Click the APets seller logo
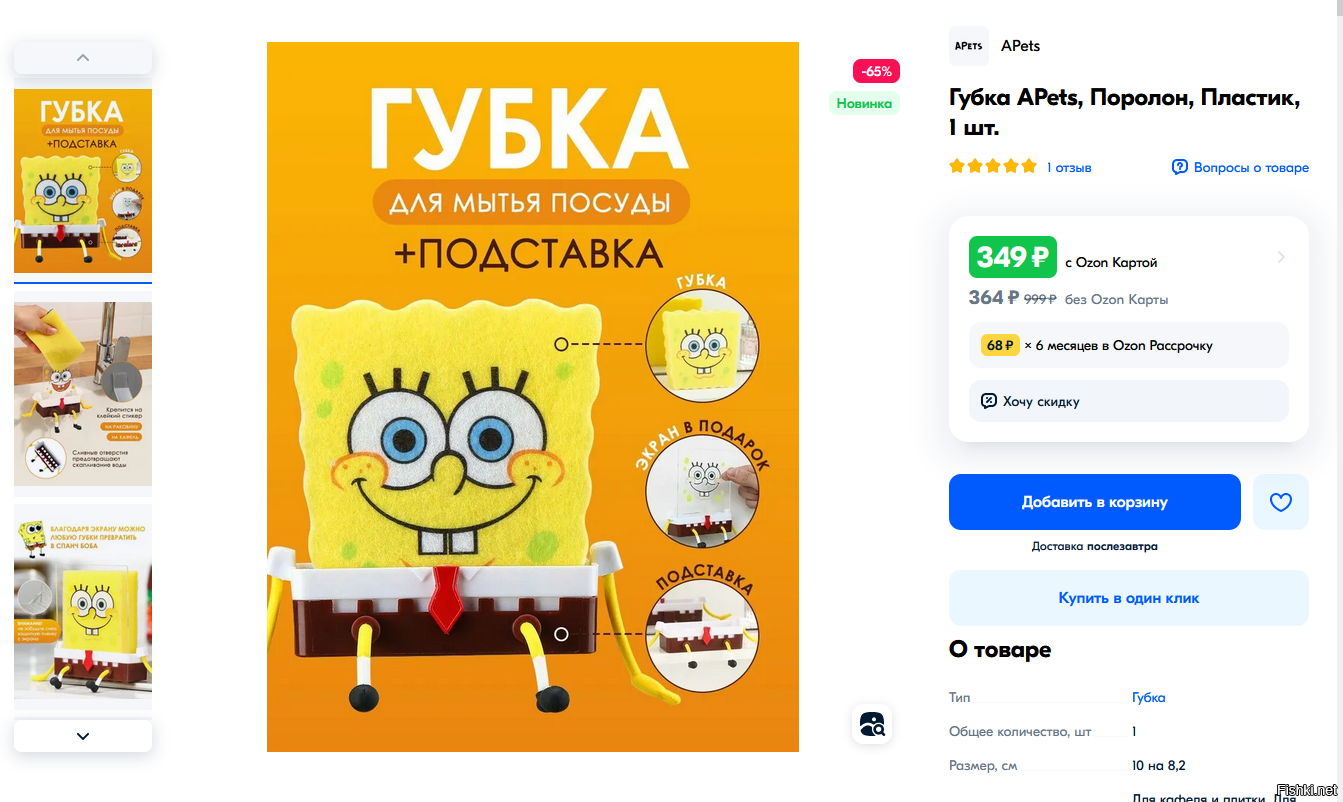Screen dimensions: 1343x802 [968, 46]
